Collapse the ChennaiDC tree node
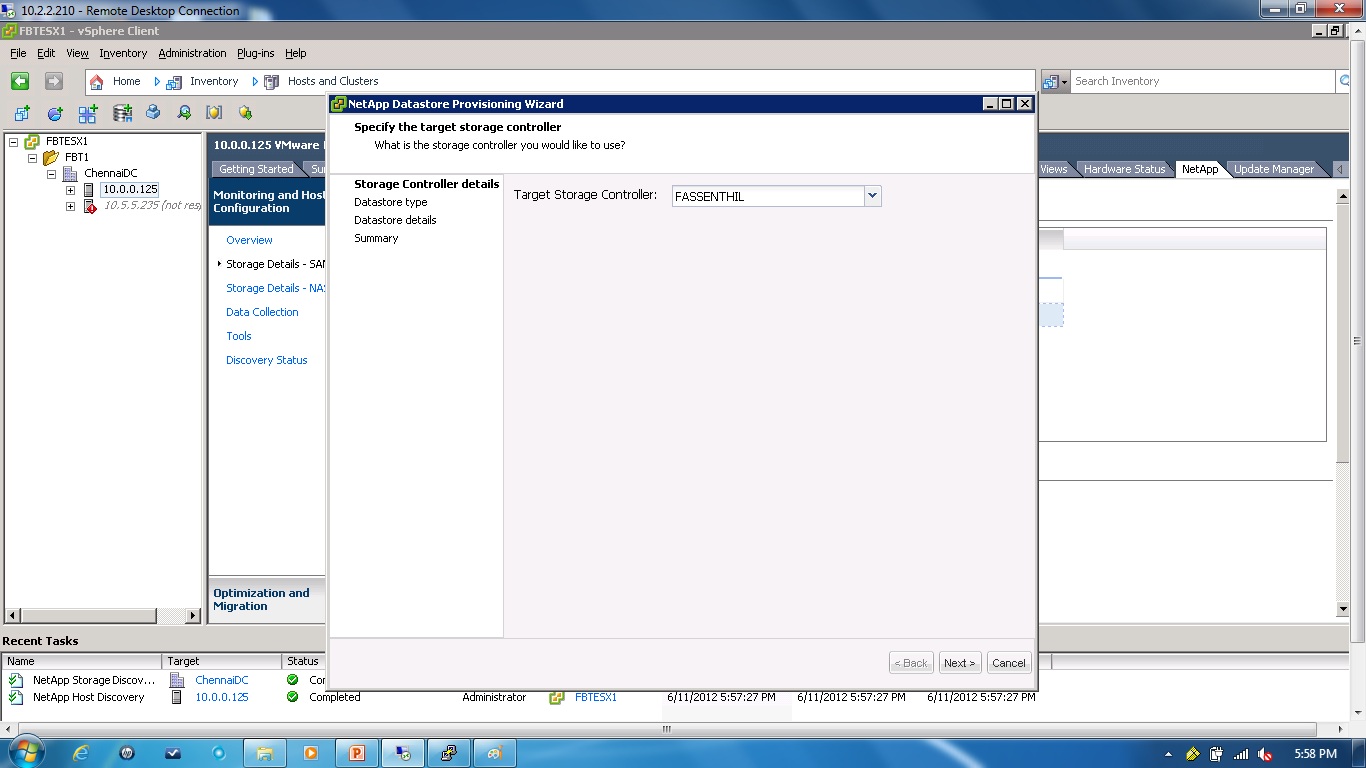This screenshot has height=768, width=1366. point(51,173)
